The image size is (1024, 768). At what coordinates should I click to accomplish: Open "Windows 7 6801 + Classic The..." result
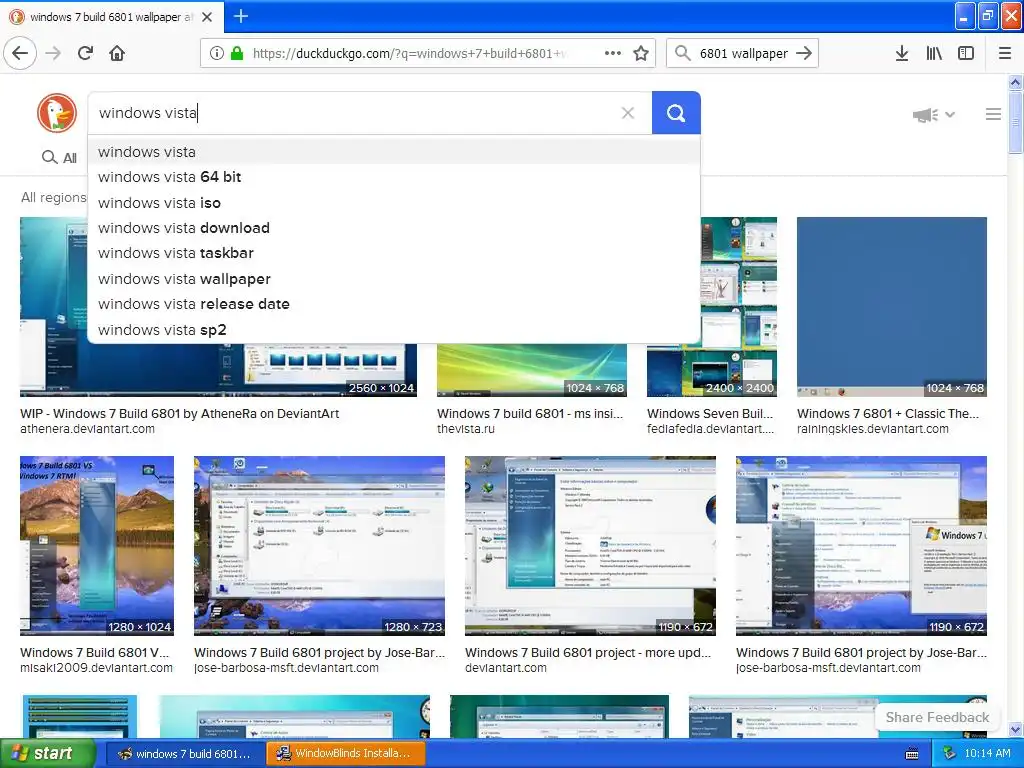click(888, 413)
